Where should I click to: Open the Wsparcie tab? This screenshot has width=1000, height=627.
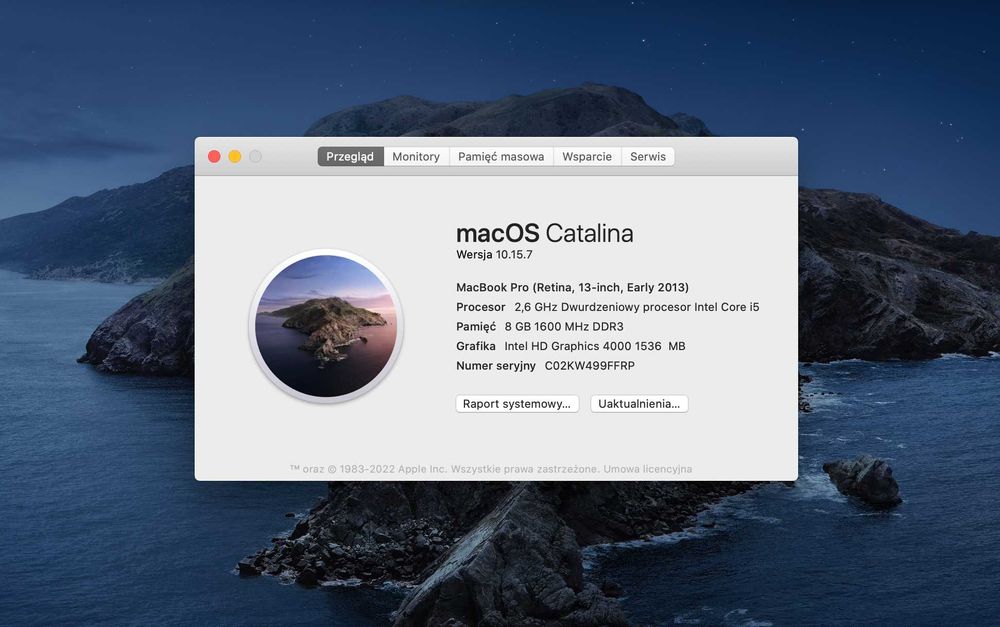587,156
